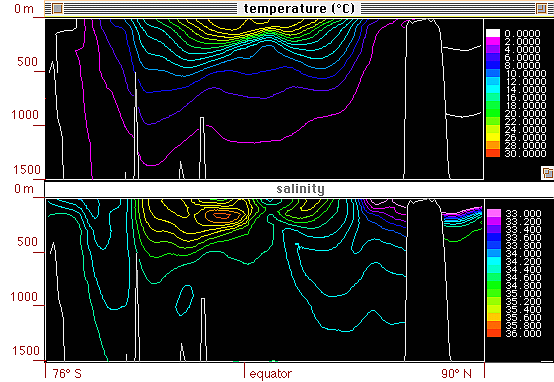Pick the pink swatch beside 33.000 salinity
This screenshot has height=382, width=554.
coord(494,213)
